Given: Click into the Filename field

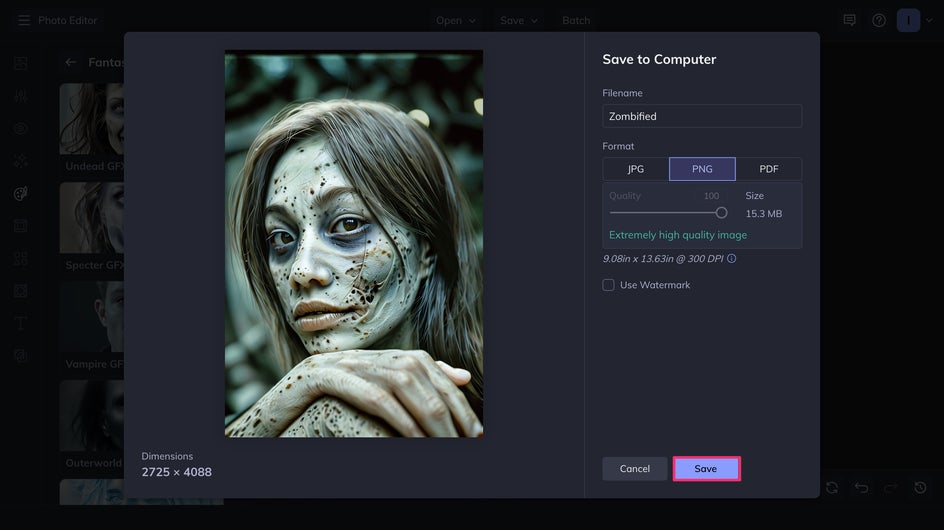Looking at the screenshot, I should (702, 116).
